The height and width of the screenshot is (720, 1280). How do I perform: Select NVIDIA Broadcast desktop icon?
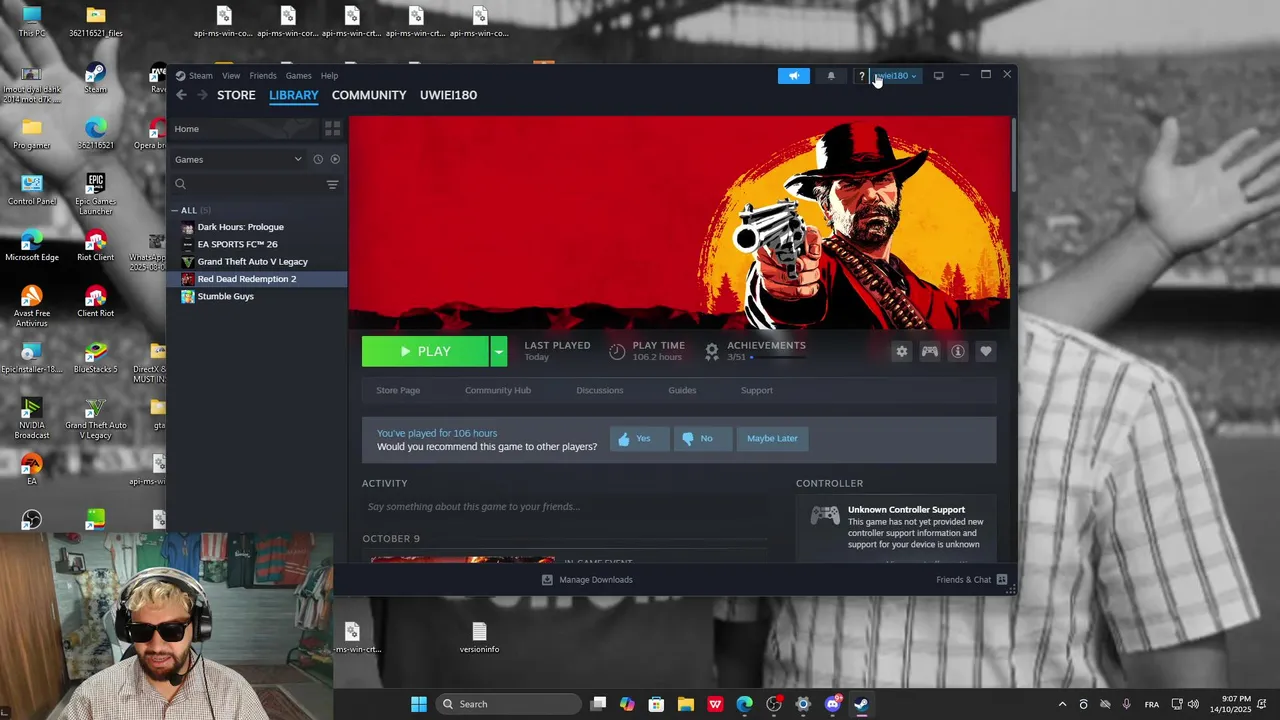[32, 419]
